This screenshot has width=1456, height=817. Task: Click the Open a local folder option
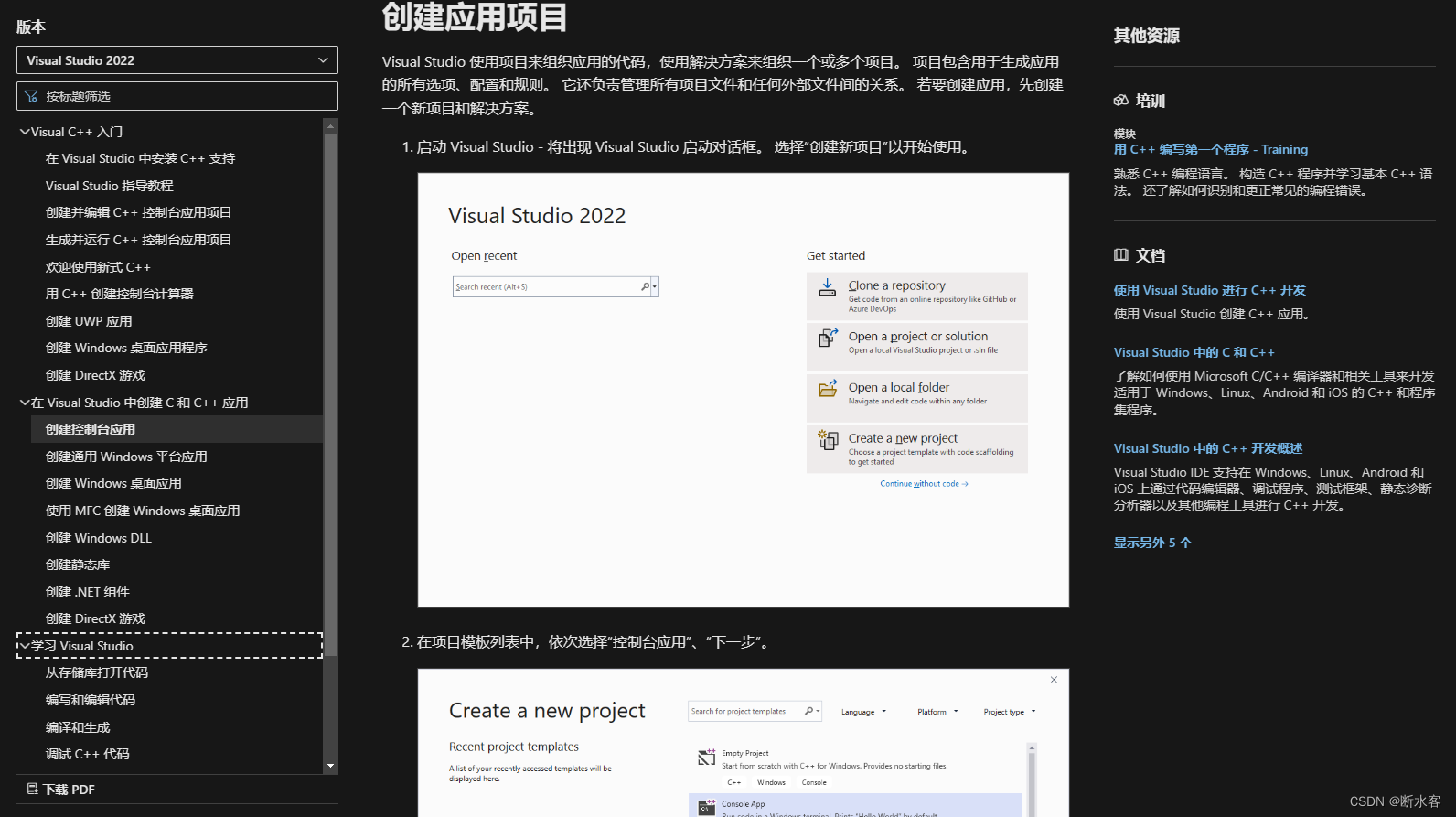pos(916,398)
